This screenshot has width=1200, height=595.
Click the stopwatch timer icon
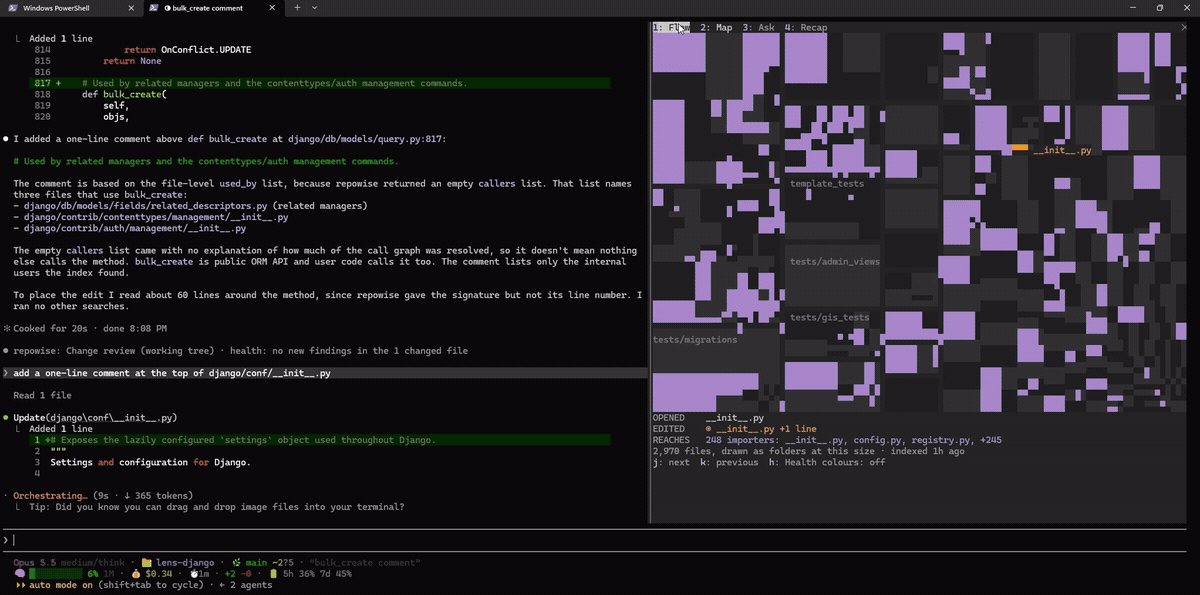(x=194, y=573)
